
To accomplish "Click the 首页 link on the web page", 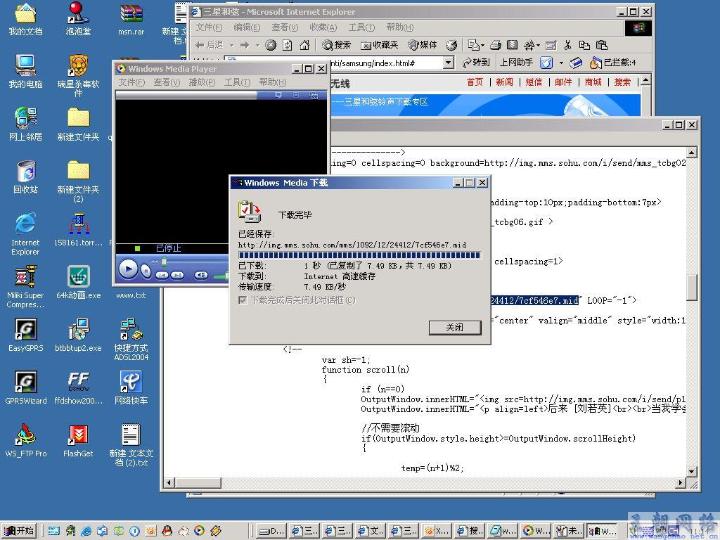I will click(x=475, y=82).
